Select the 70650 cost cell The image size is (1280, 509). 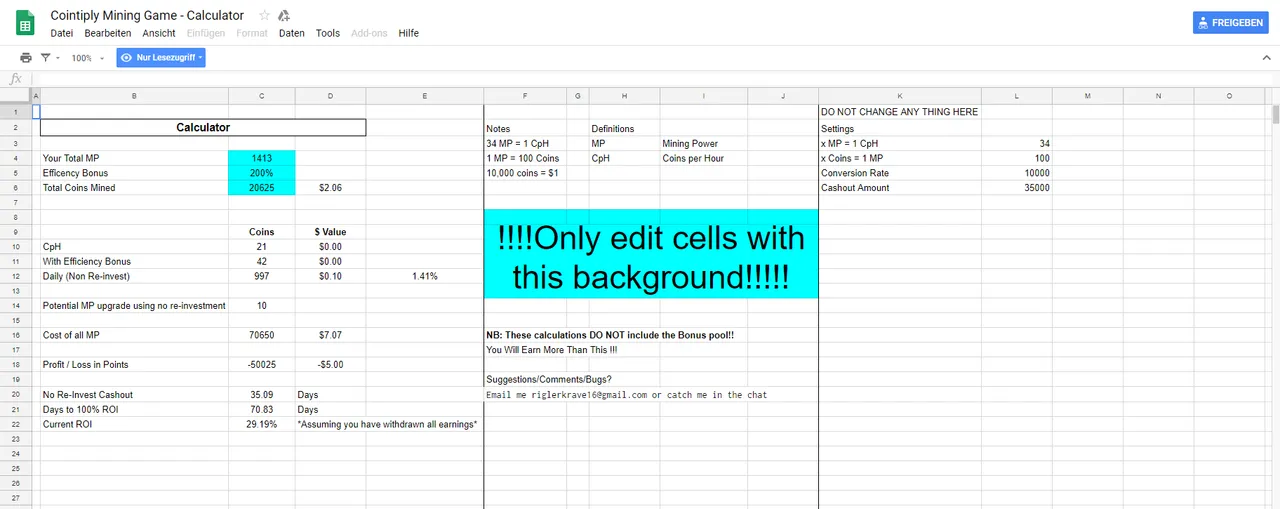coord(262,335)
